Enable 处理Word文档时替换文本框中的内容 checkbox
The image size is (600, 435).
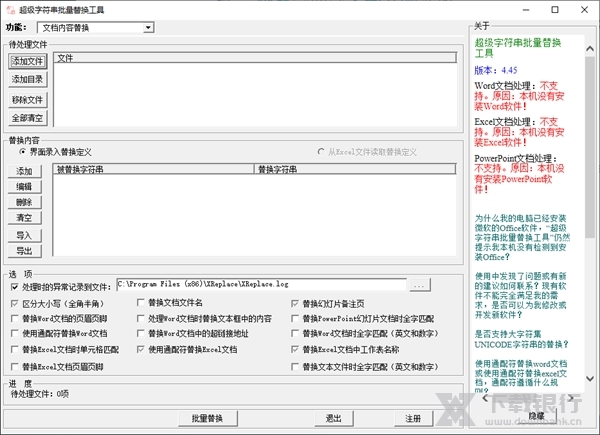click(140, 318)
